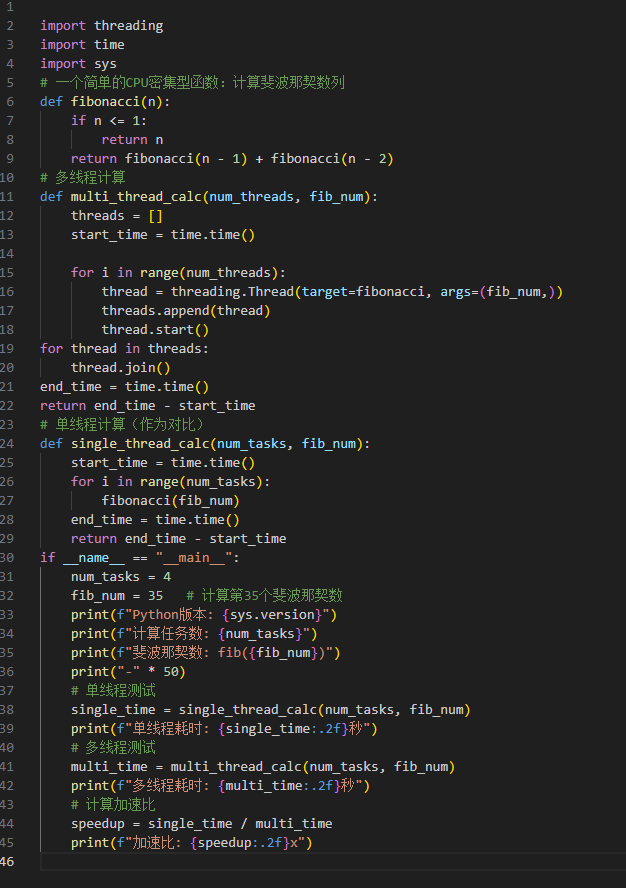Place cursor on 'return n' statement
The image size is (626, 888).
click(x=132, y=139)
